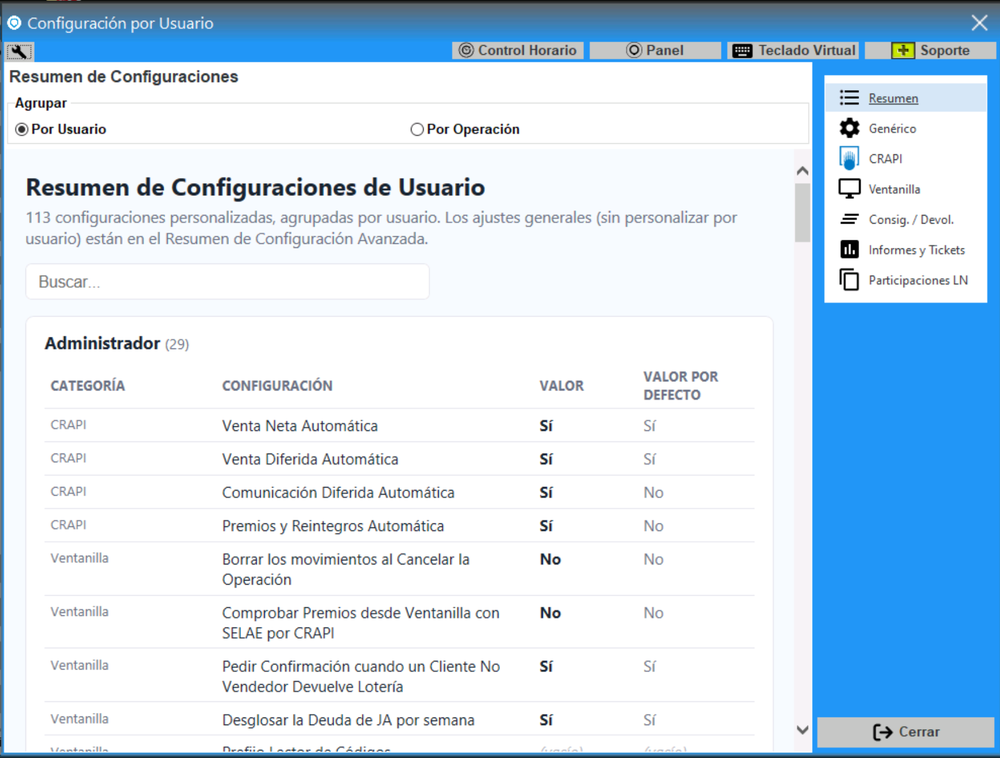Click the Ventanilla monitor icon

pyautogui.click(x=849, y=189)
